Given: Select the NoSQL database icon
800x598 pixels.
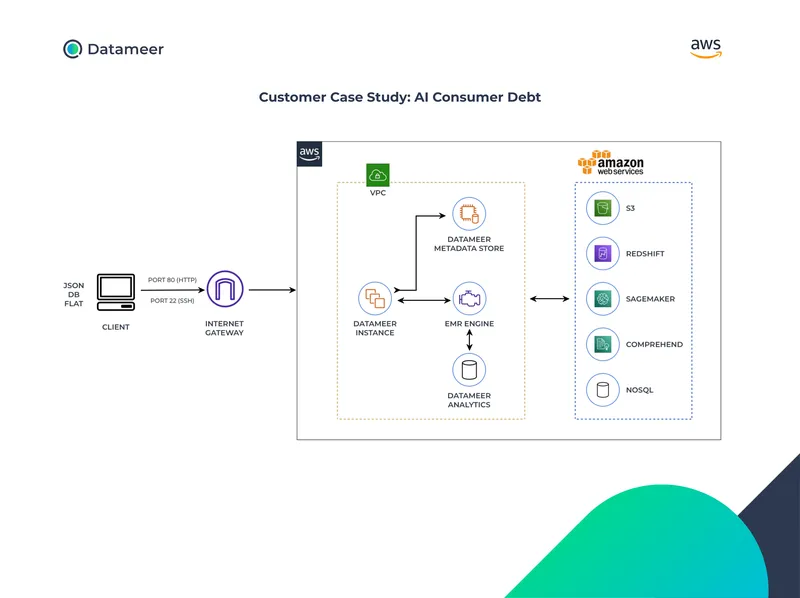Looking at the screenshot, I should click(603, 390).
